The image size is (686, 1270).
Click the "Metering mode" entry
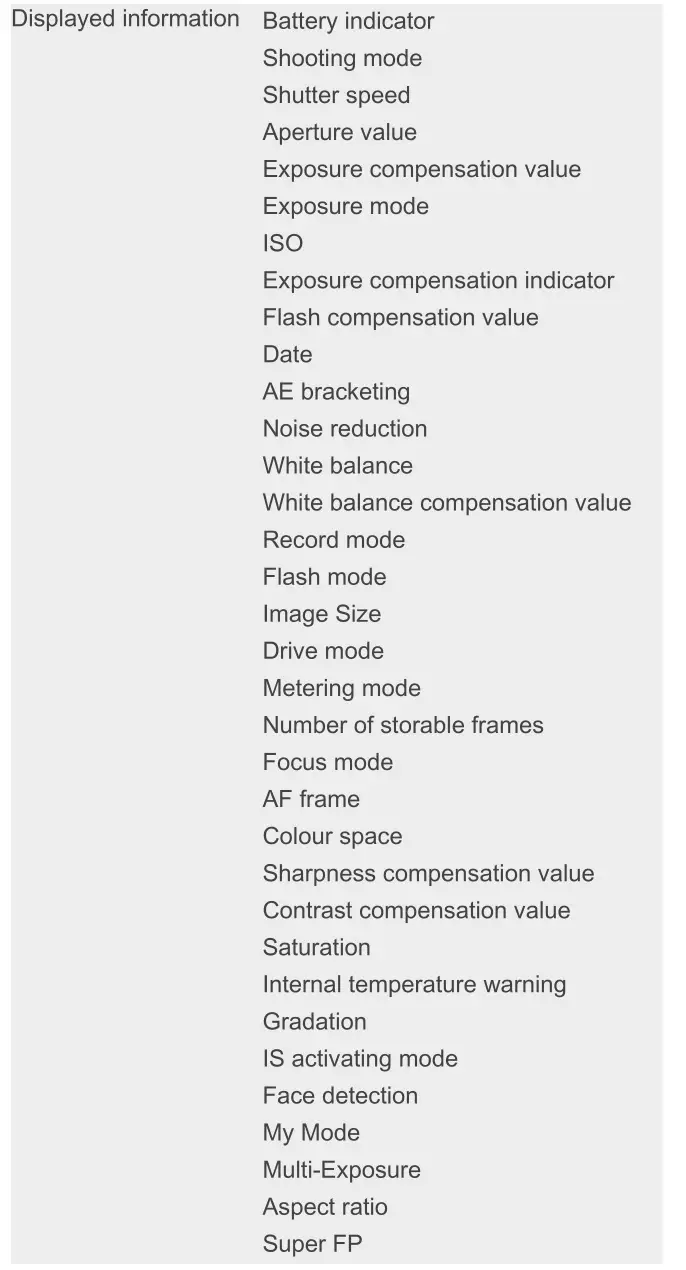(341, 687)
